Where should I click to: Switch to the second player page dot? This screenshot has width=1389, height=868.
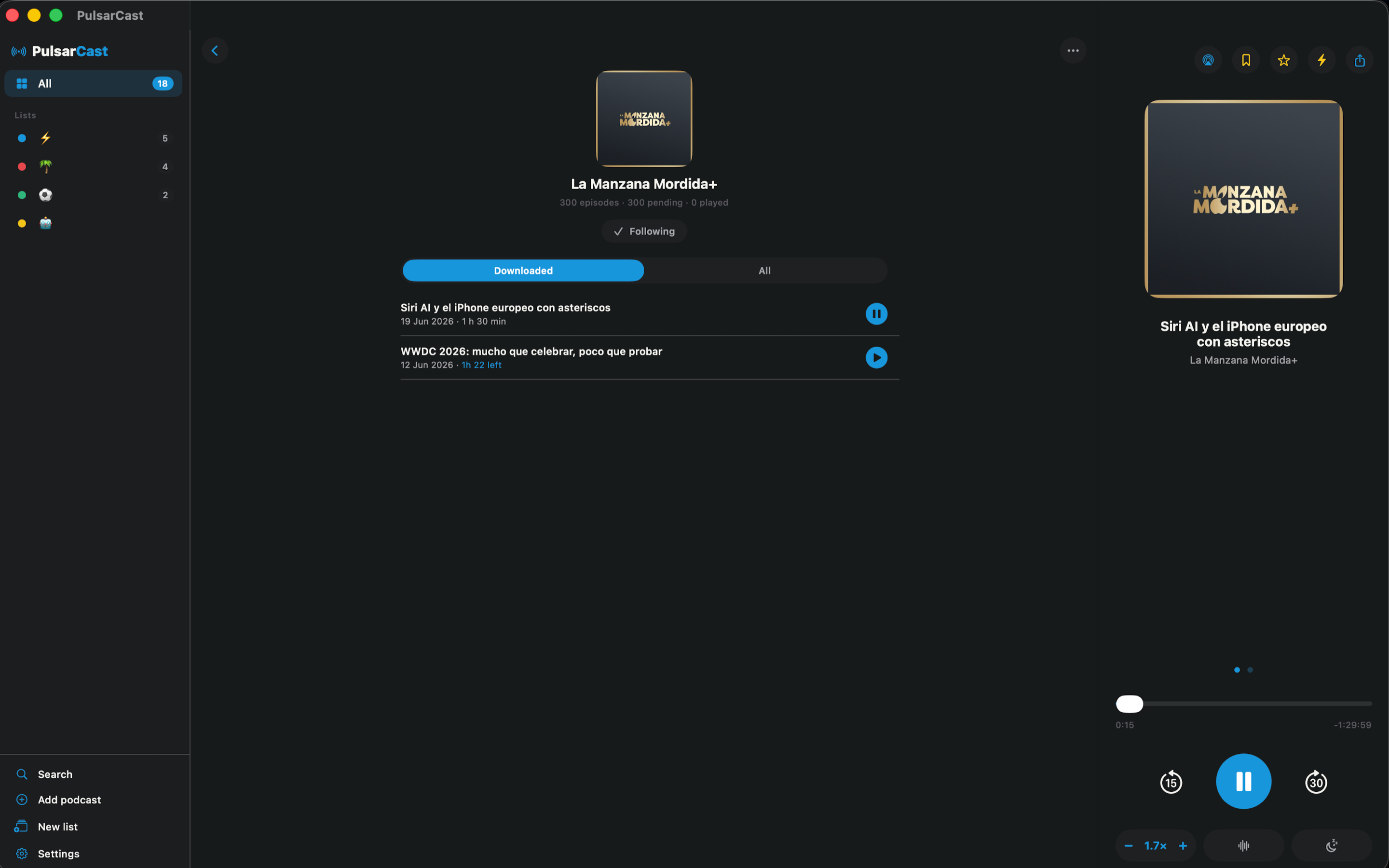tap(1251, 670)
